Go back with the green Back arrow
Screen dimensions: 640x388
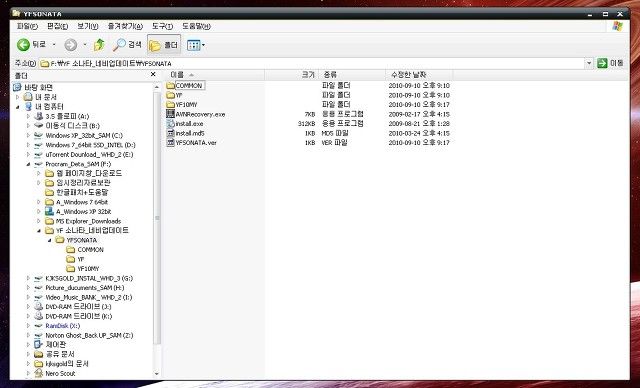pos(23,44)
